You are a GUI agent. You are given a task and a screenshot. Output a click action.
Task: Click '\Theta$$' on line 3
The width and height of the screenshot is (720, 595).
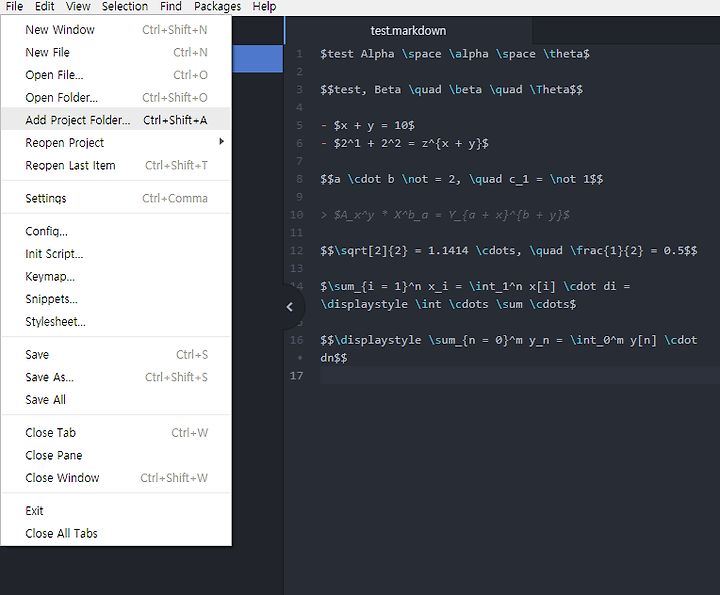[556, 89]
